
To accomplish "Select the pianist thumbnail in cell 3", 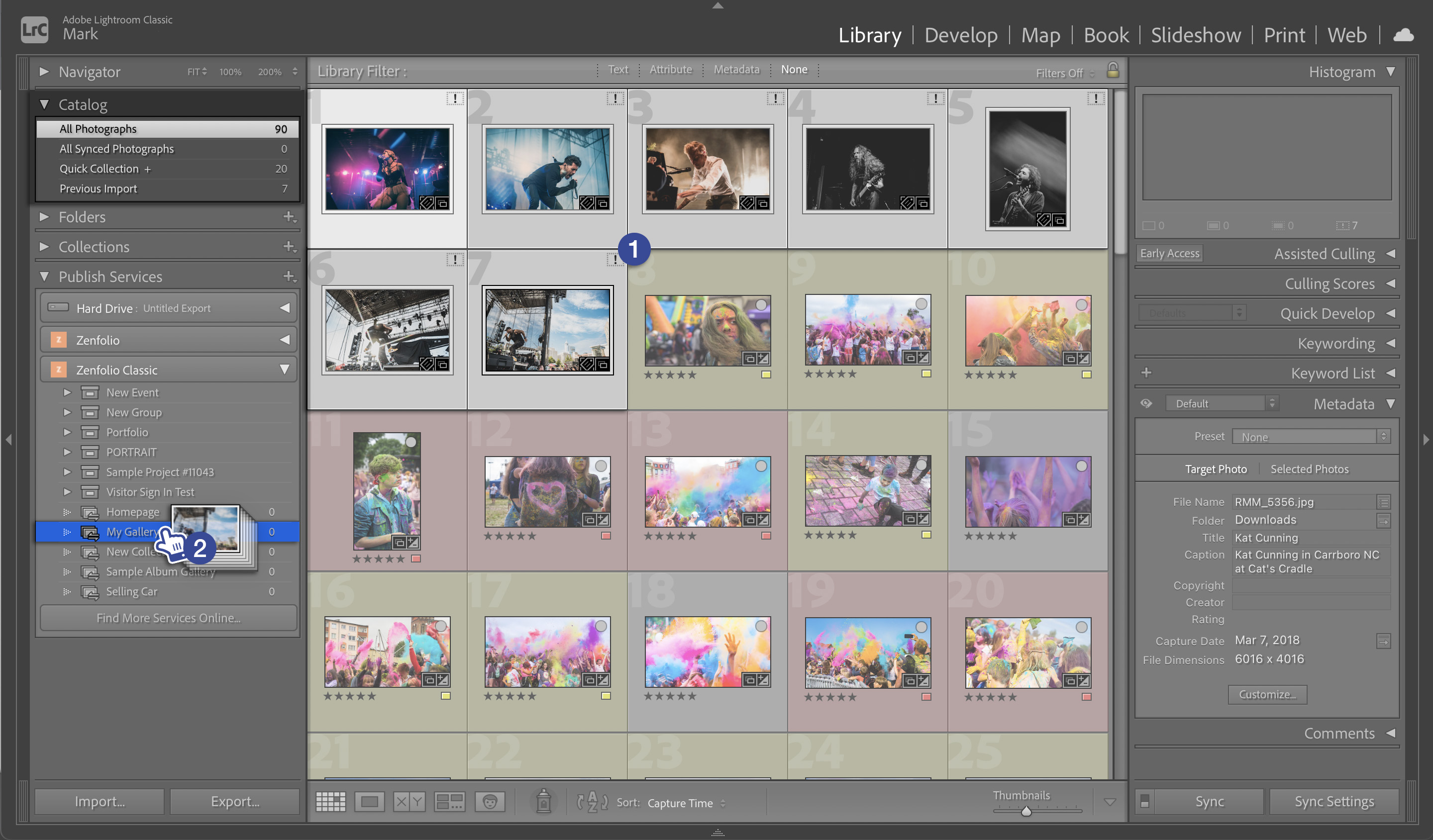I will (708, 169).
